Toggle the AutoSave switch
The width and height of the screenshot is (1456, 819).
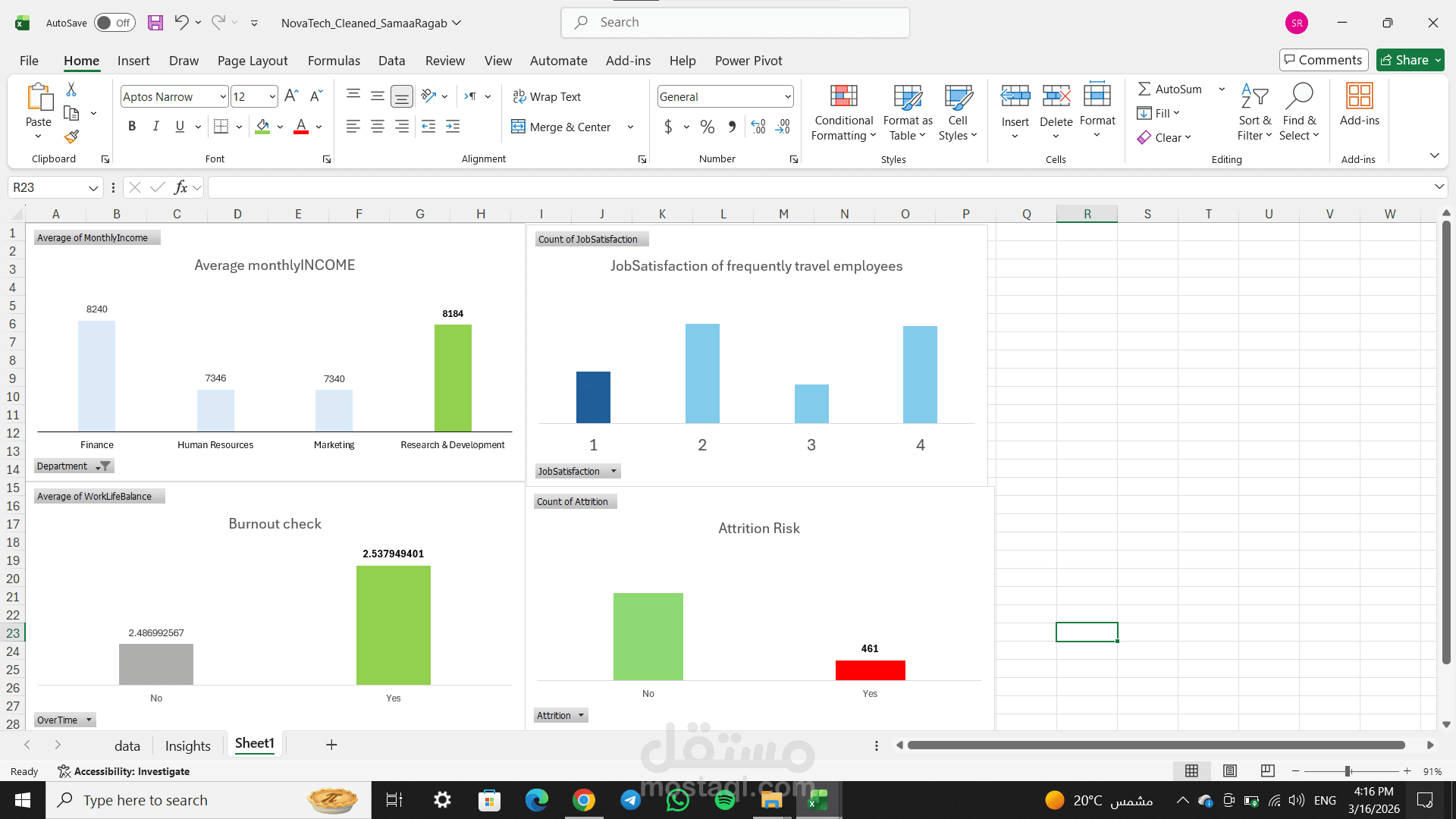click(x=114, y=23)
